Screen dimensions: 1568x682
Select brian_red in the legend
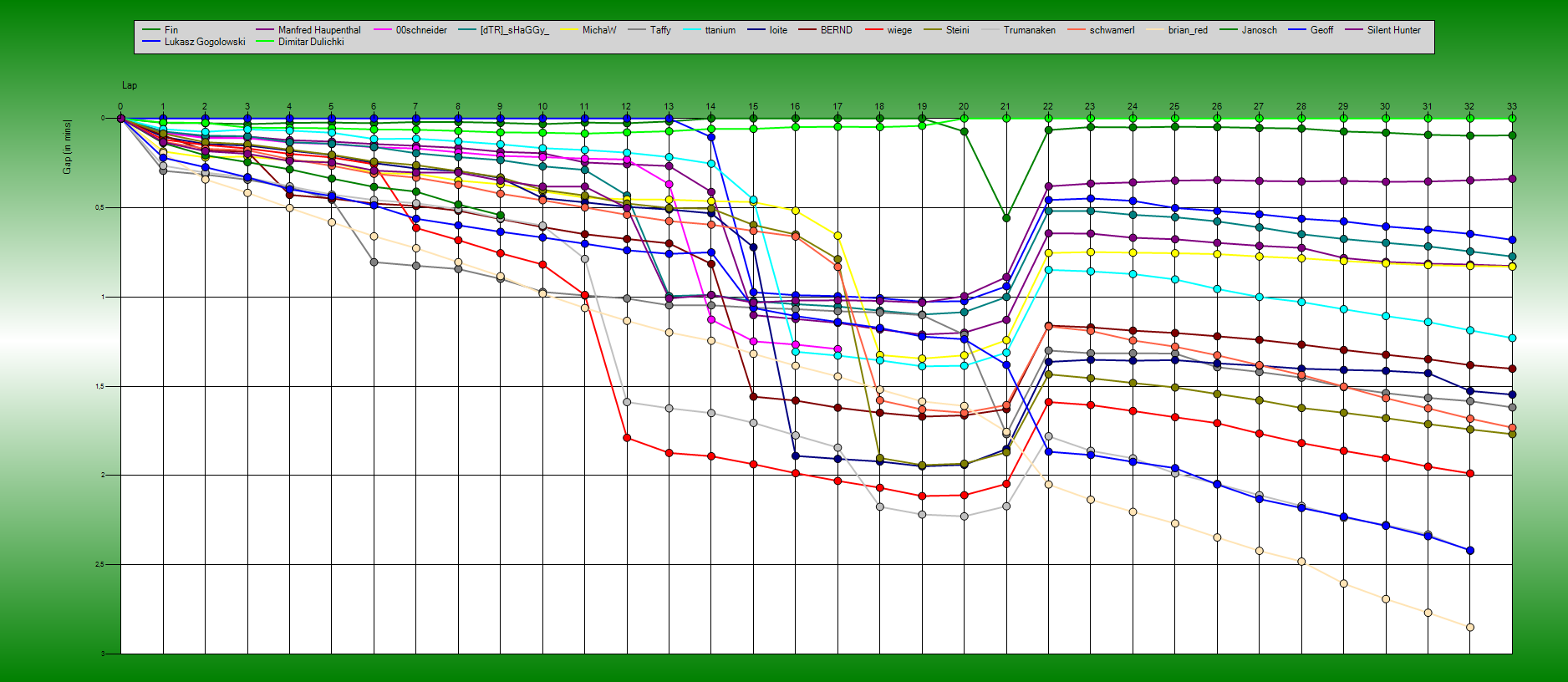(1188, 30)
